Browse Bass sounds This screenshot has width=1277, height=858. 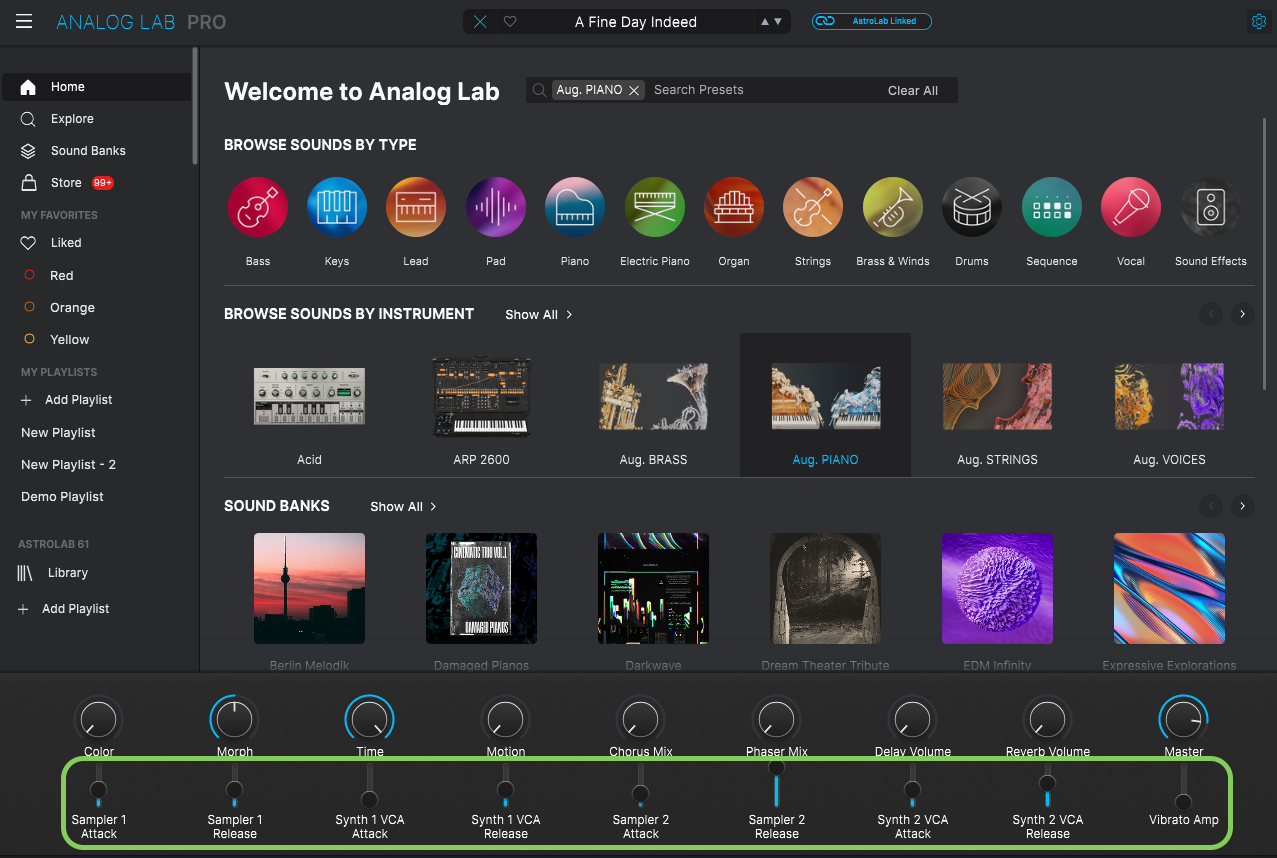258,207
